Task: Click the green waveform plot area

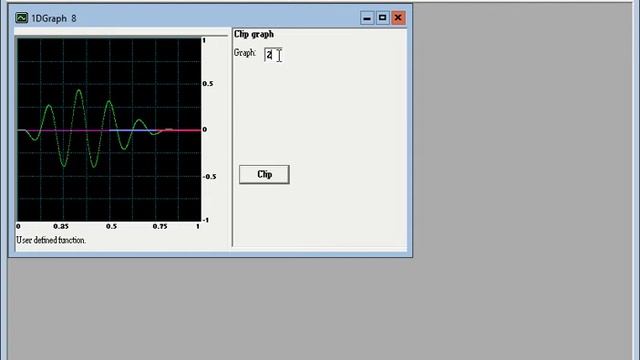Action: click(109, 129)
